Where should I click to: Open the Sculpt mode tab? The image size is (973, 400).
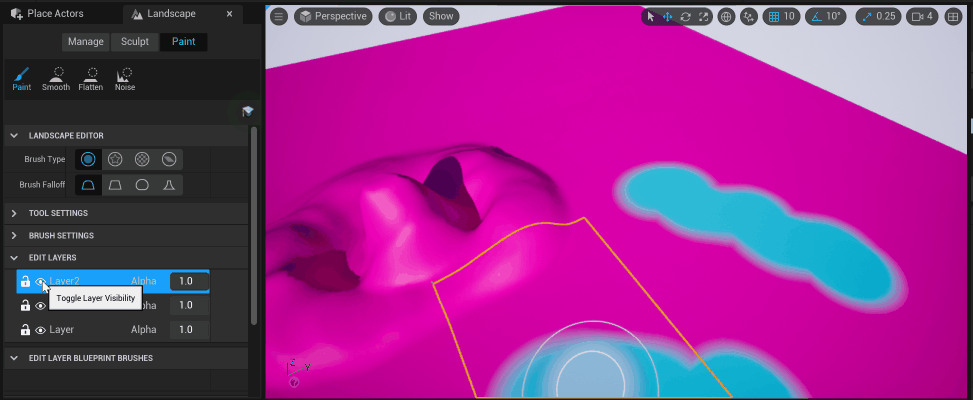(135, 42)
